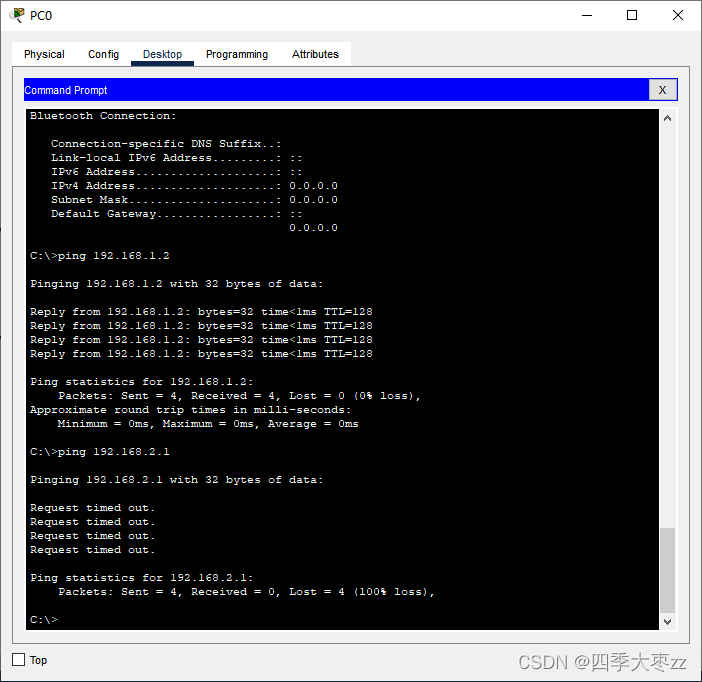The height and width of the screenshot is (682, 702).
Task: Click the 'ping 192.168.1.2' command line
Action: (100, 256)
